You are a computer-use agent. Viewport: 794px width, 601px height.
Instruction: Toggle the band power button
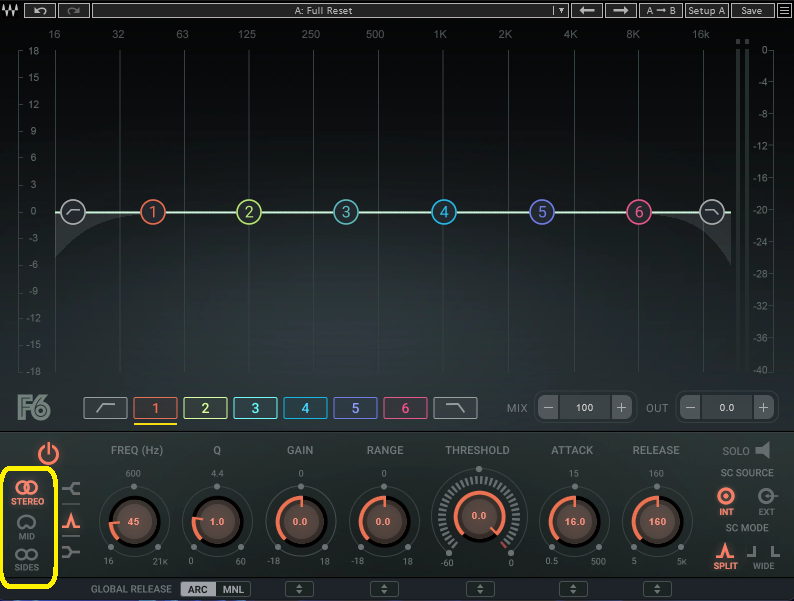[48, 452]
